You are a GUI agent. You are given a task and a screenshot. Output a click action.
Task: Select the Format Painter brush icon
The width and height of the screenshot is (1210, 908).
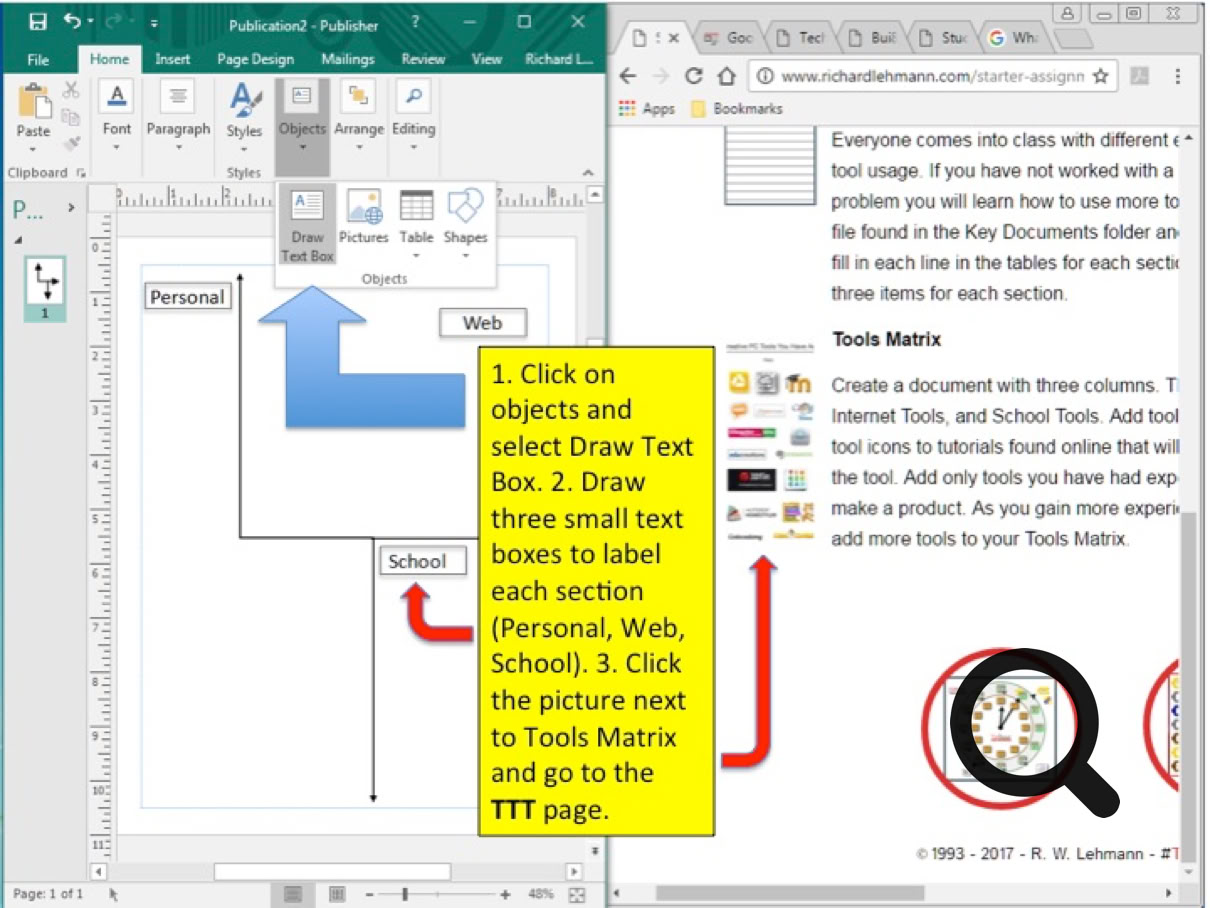(71, 143)
